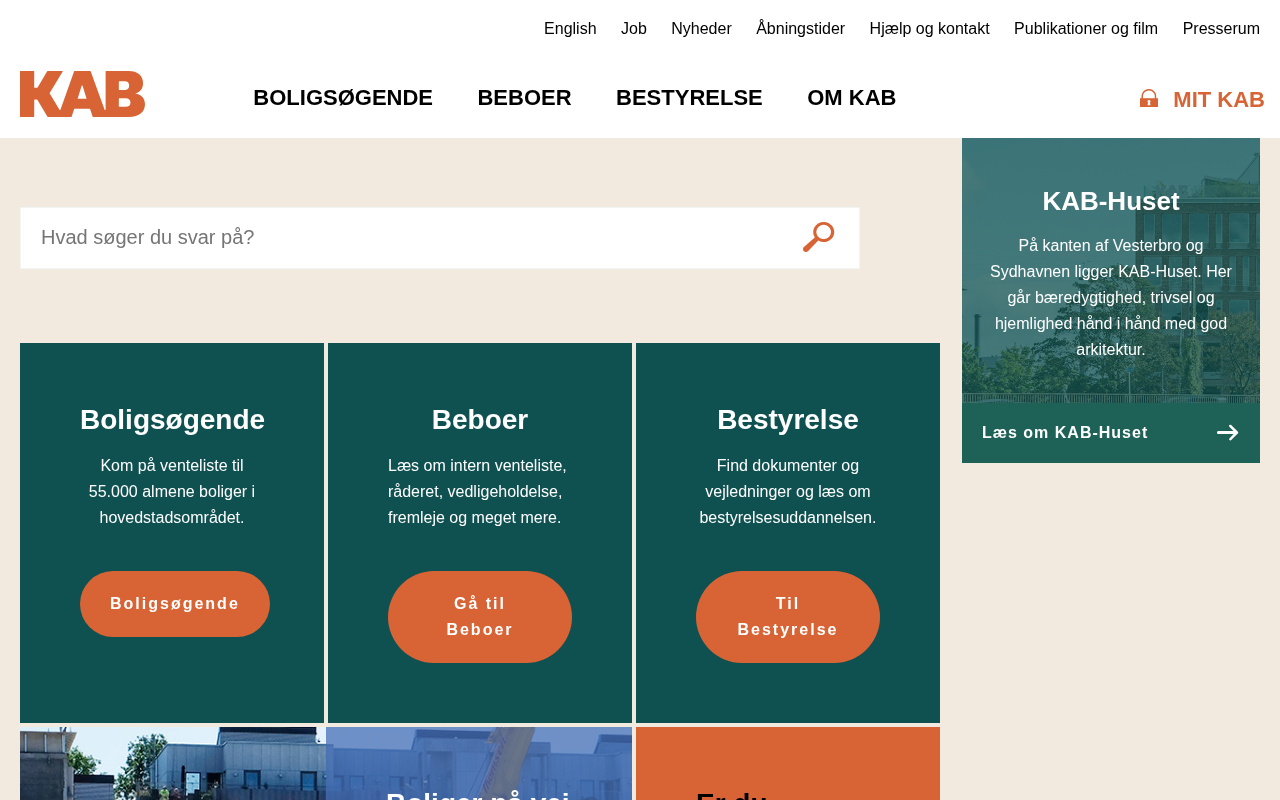1280x800 pixels.
Task: Visit the Presserum link
Action: (1221, 29)
